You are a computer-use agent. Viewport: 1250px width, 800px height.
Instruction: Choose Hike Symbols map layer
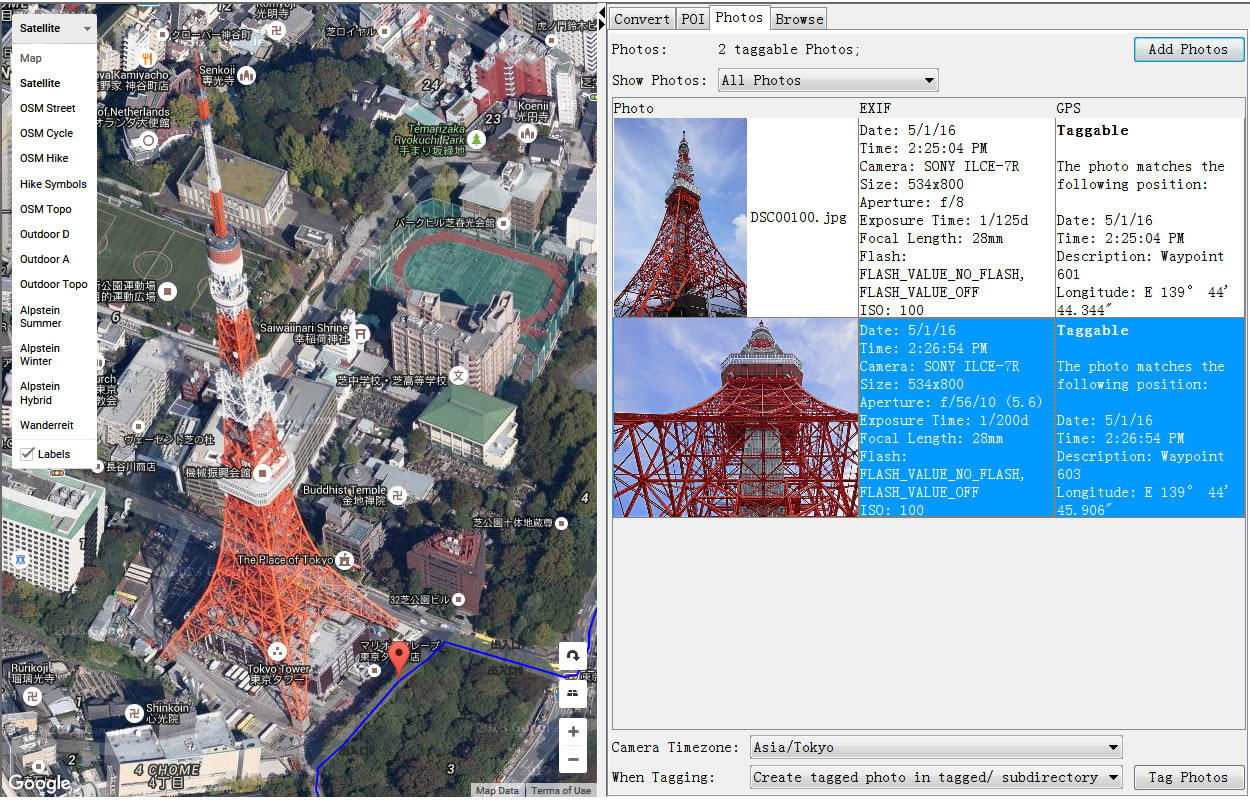coord(53,184)
